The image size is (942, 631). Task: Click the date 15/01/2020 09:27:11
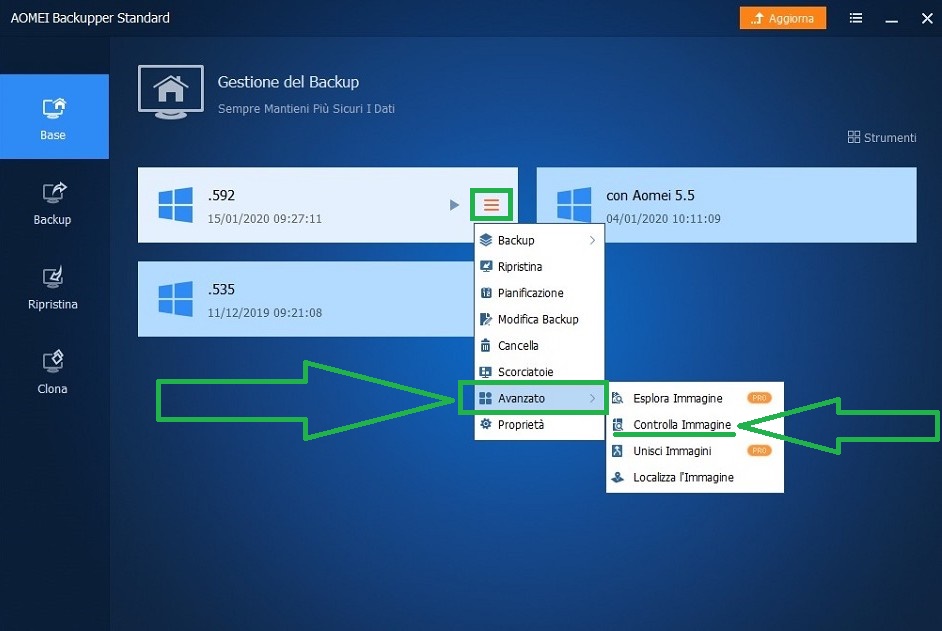264,219
